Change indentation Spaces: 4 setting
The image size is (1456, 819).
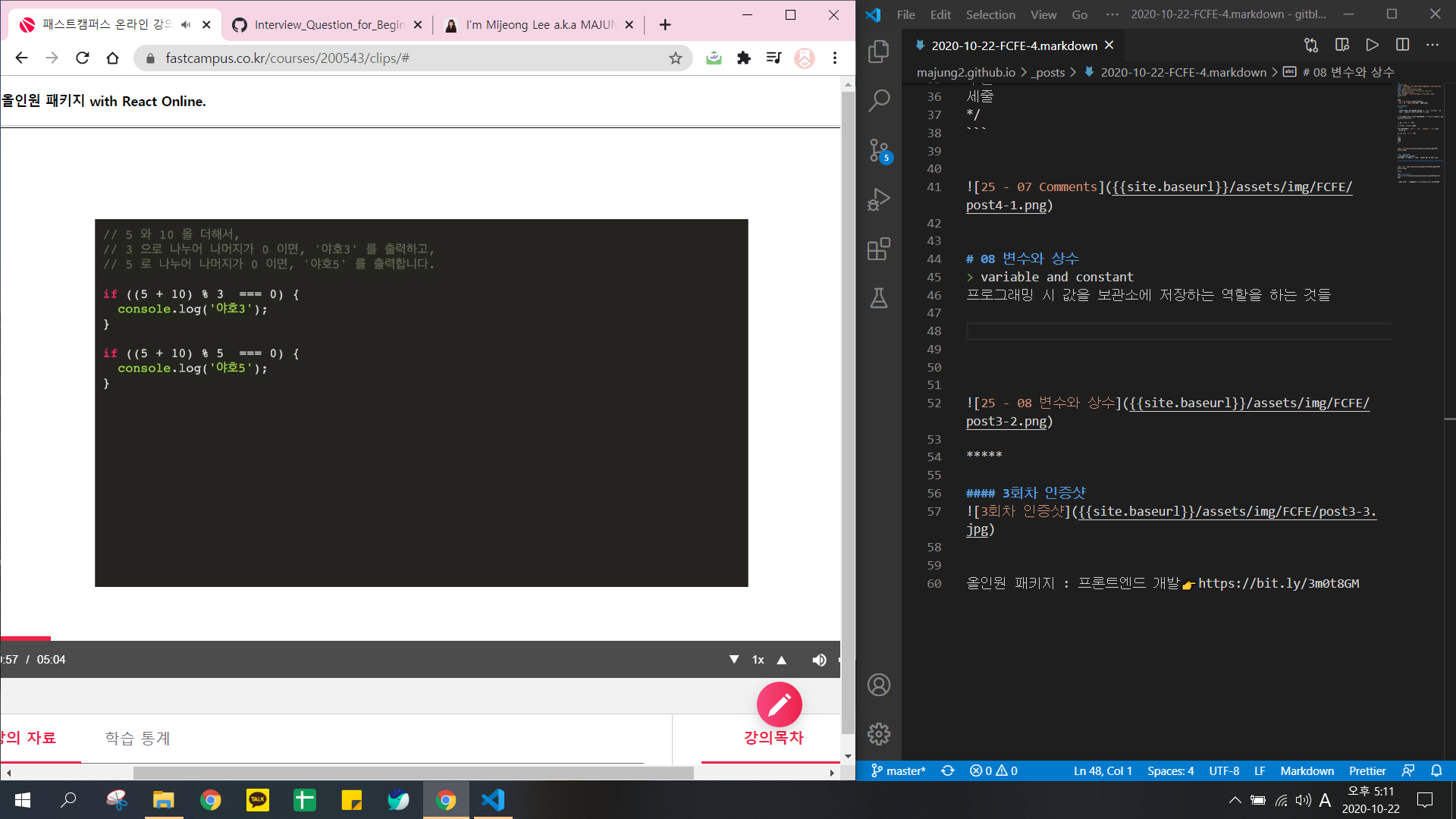(1170, 770)
